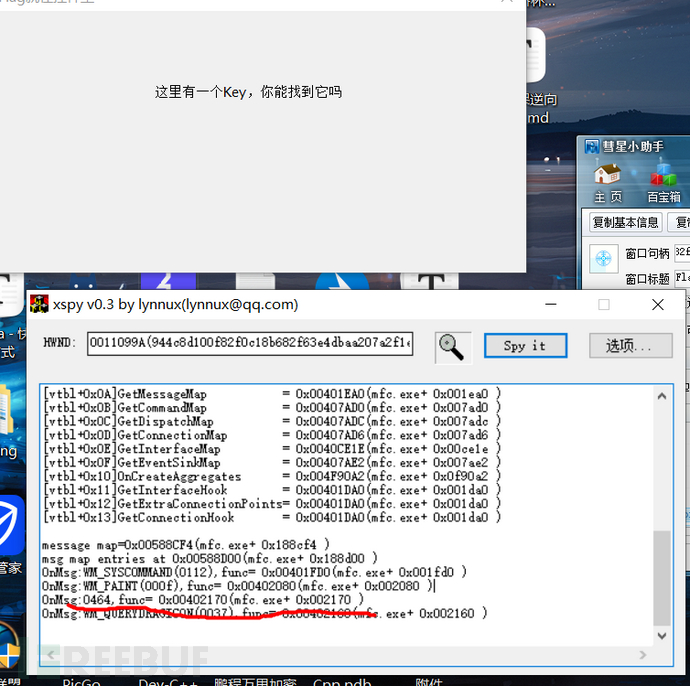Close the xspy window
Viewport: 690px width, 686px height.
(x=658, y=304)
